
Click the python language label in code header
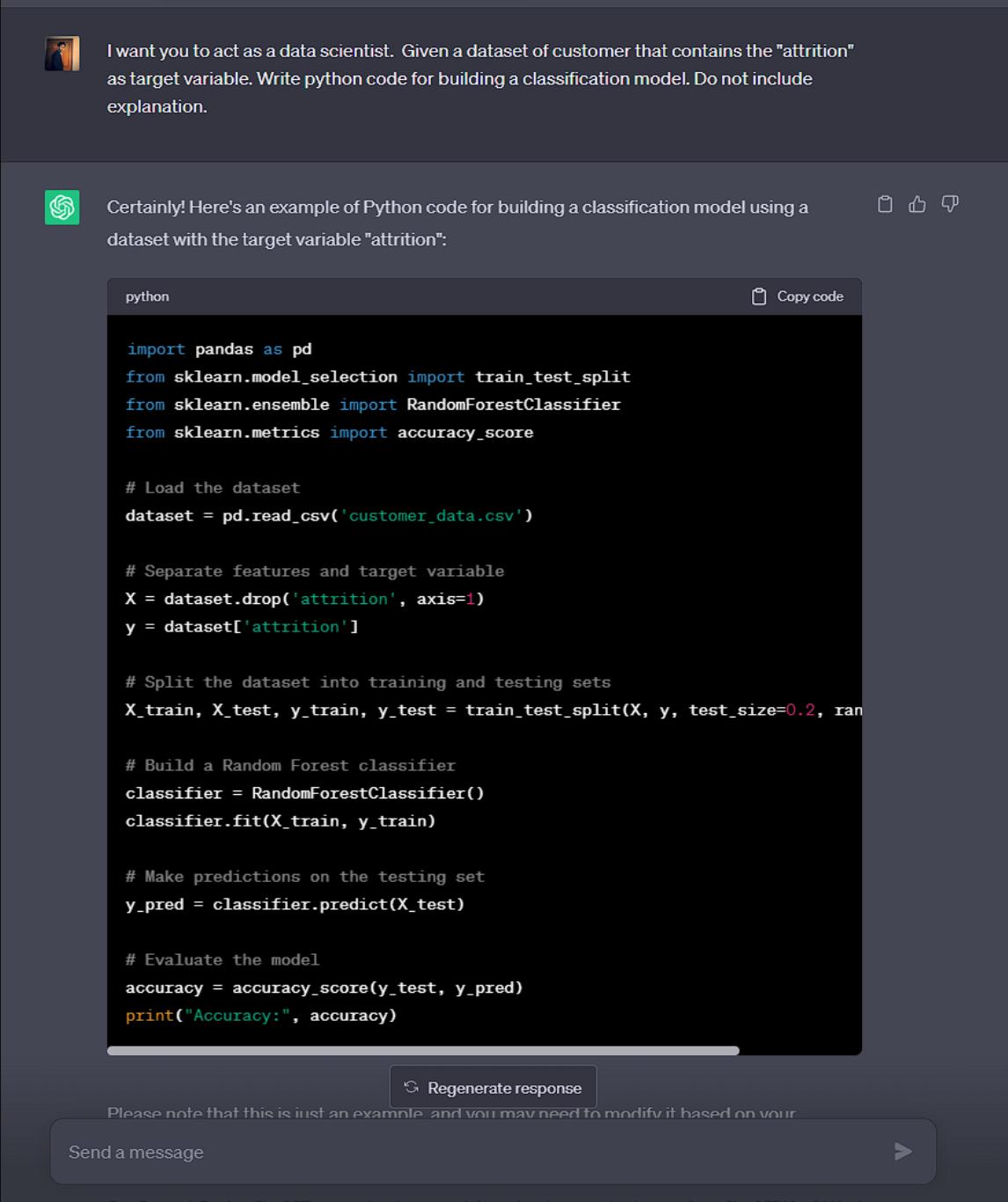click(x=147, y=297)
